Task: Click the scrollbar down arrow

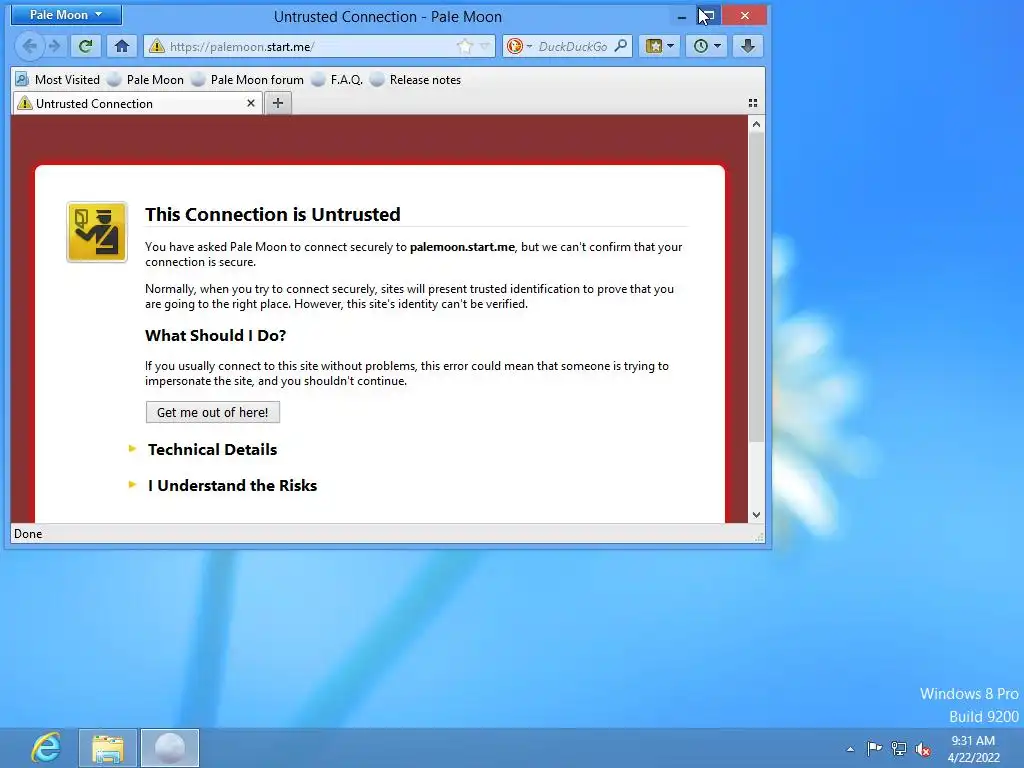Action: point(756,515)
